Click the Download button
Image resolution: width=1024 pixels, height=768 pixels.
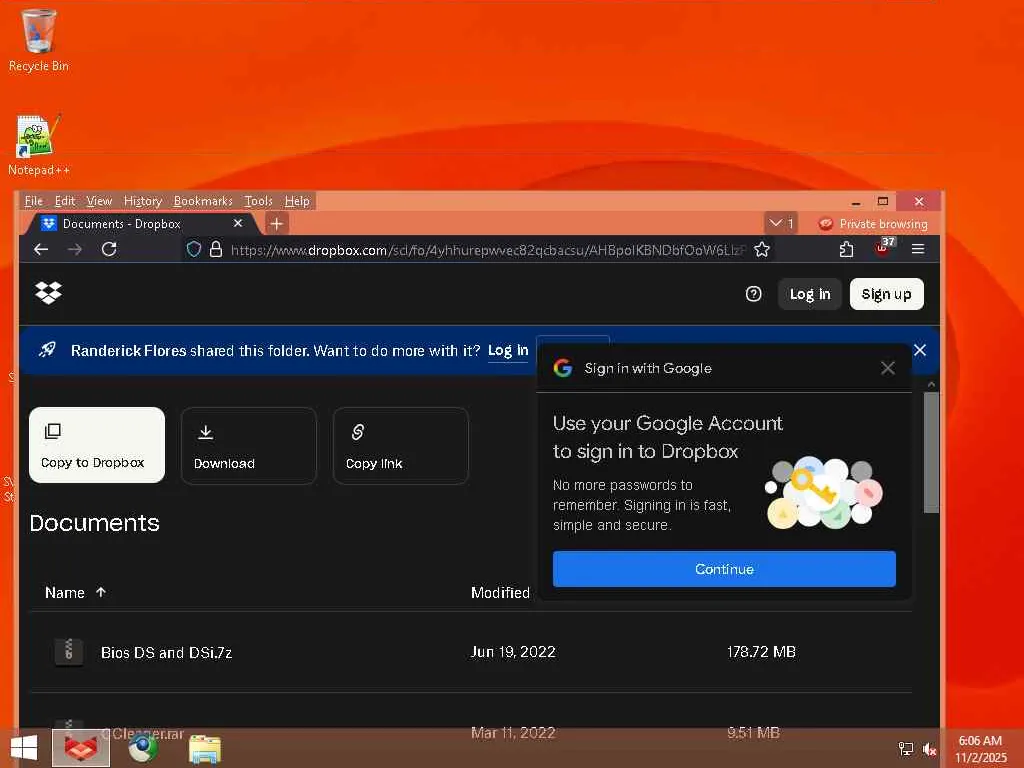point(249,446)
